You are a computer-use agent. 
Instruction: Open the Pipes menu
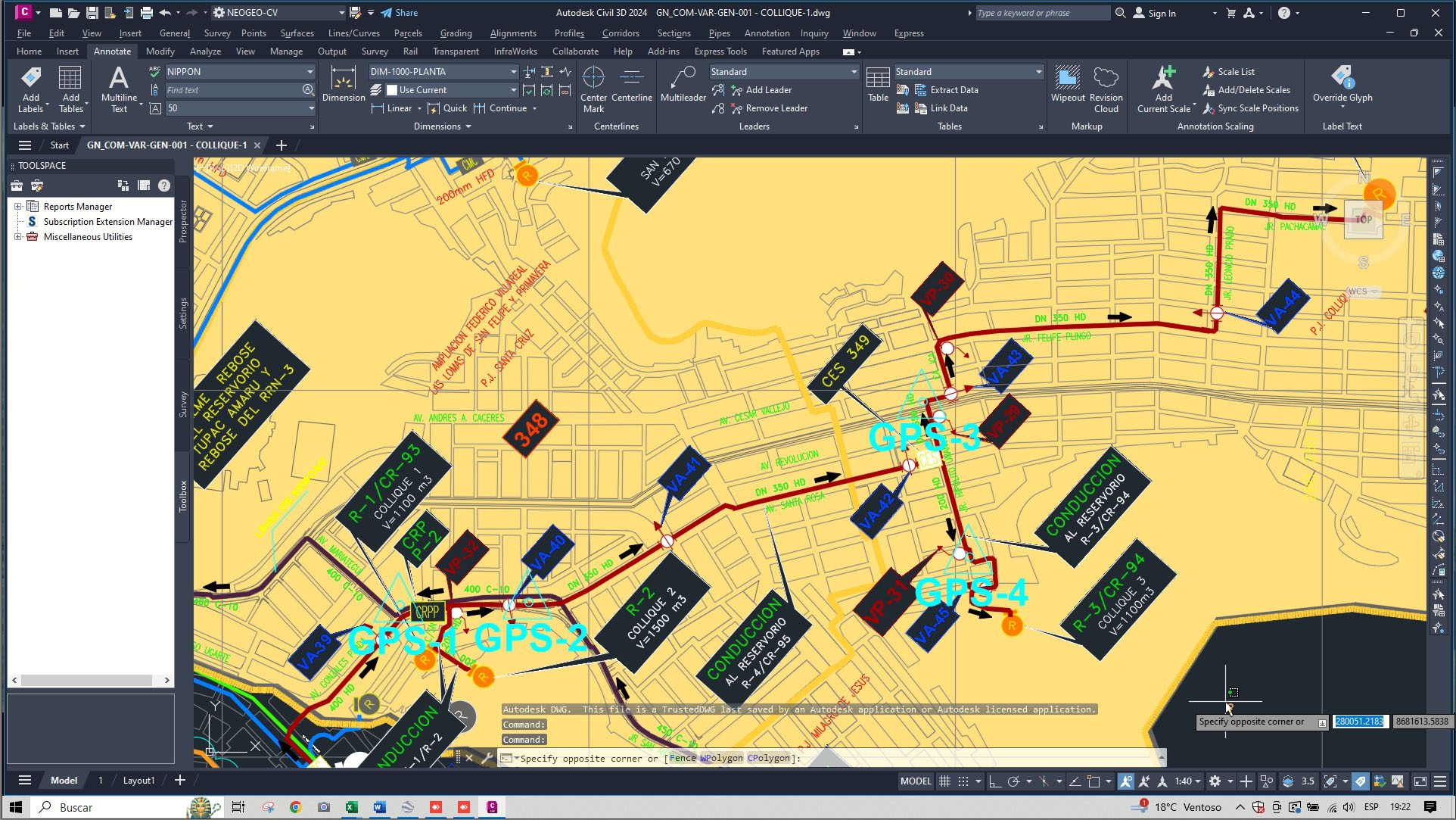pos(719,33)
